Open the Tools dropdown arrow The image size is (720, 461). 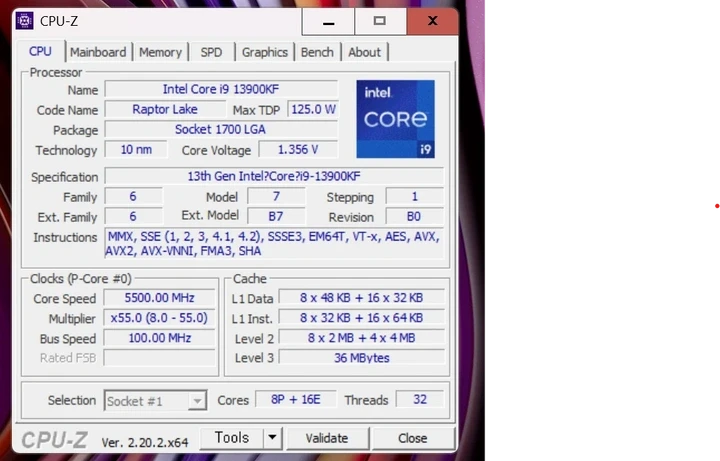pyautogui.click(x=272, y=438)
